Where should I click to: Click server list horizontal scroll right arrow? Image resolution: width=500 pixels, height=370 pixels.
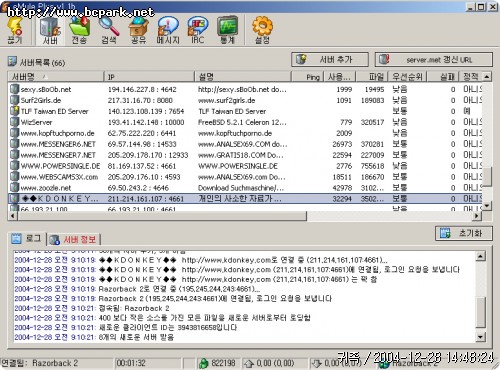tap(477, 216)
